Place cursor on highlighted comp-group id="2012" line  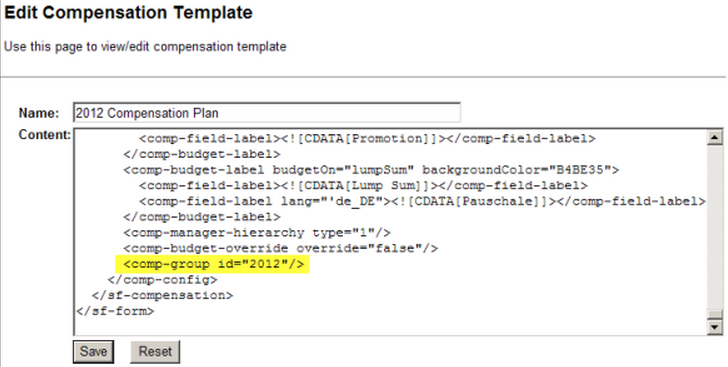[x=213, y=264]
